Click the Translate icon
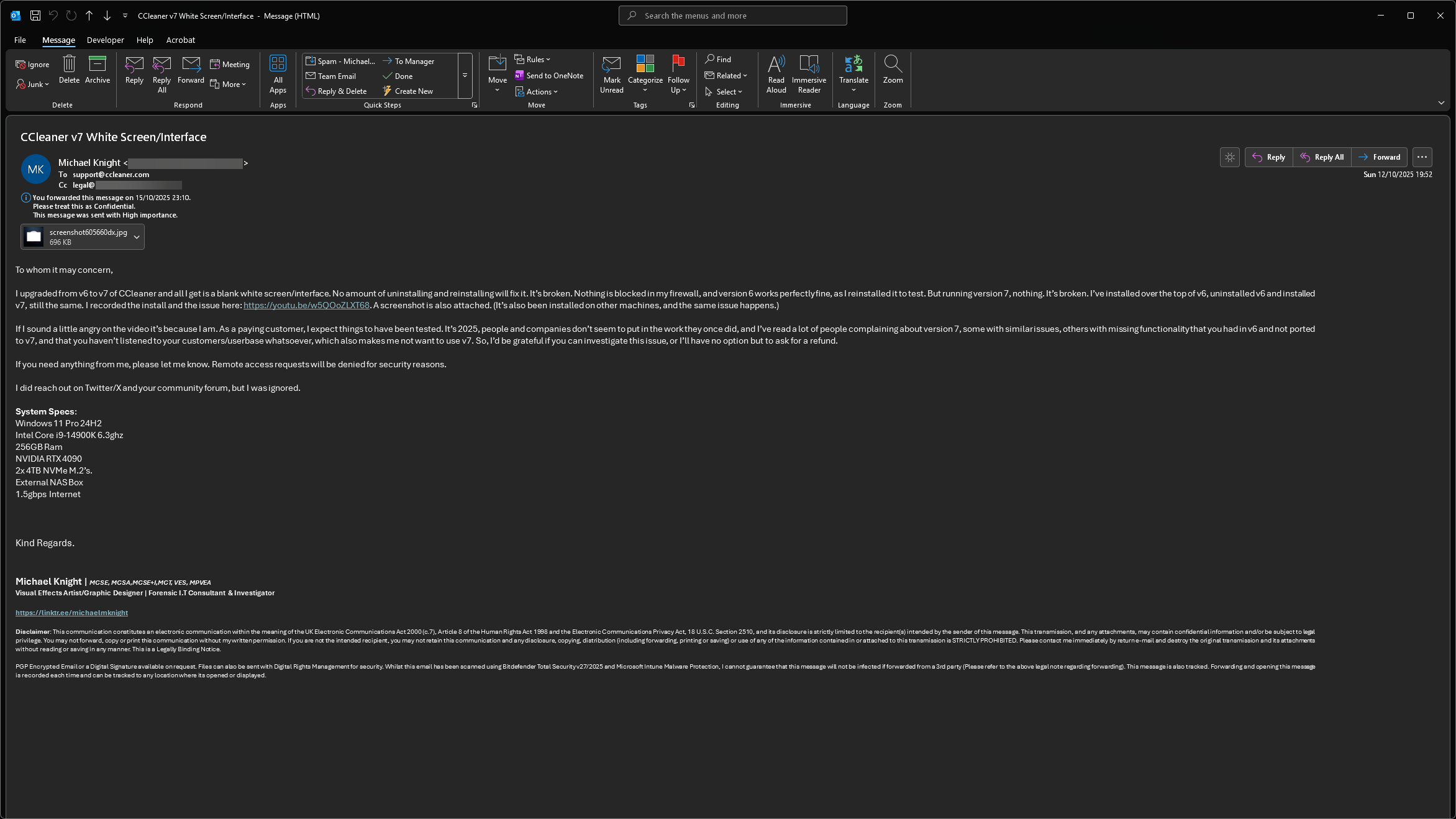This screenshot has width=1456, height=819. (x=853, y=64)
